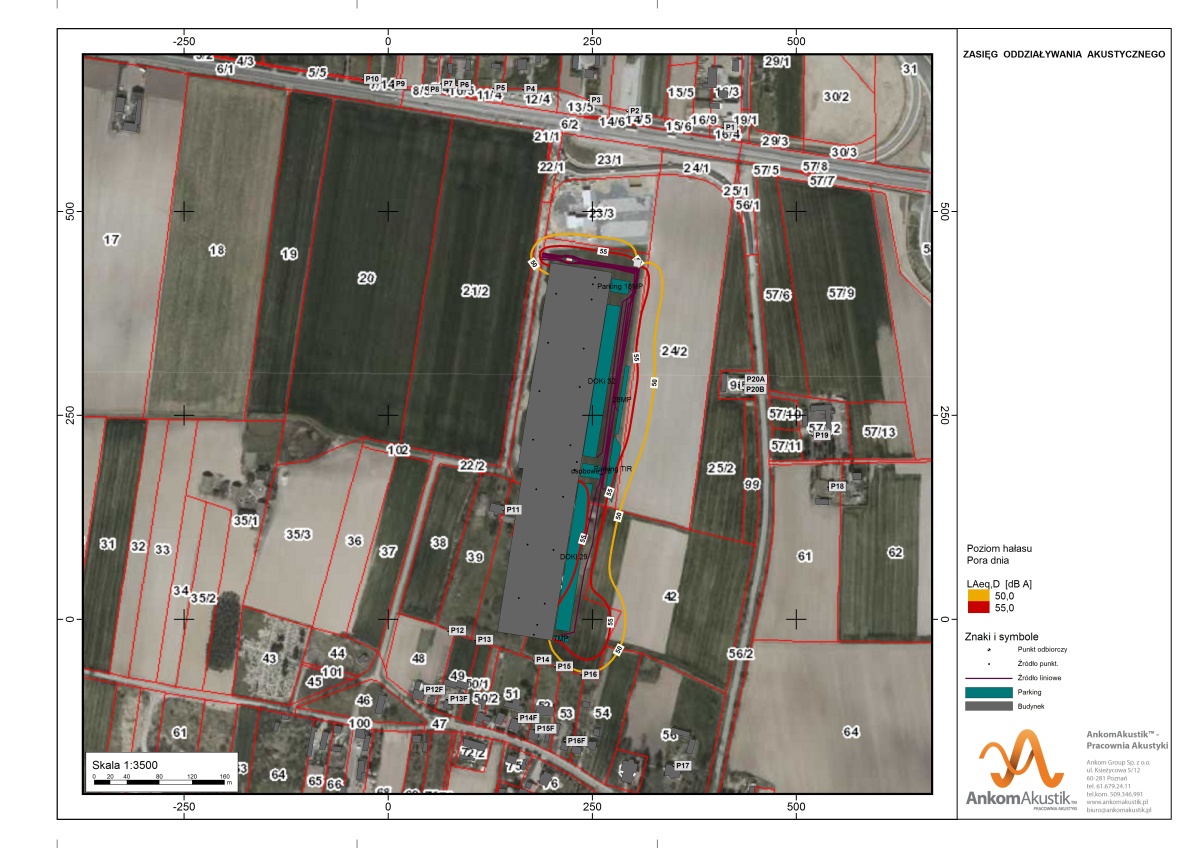Screen dimensions: 1200x848
Task: Click parcel number 57/13
Action: [879, 432]
